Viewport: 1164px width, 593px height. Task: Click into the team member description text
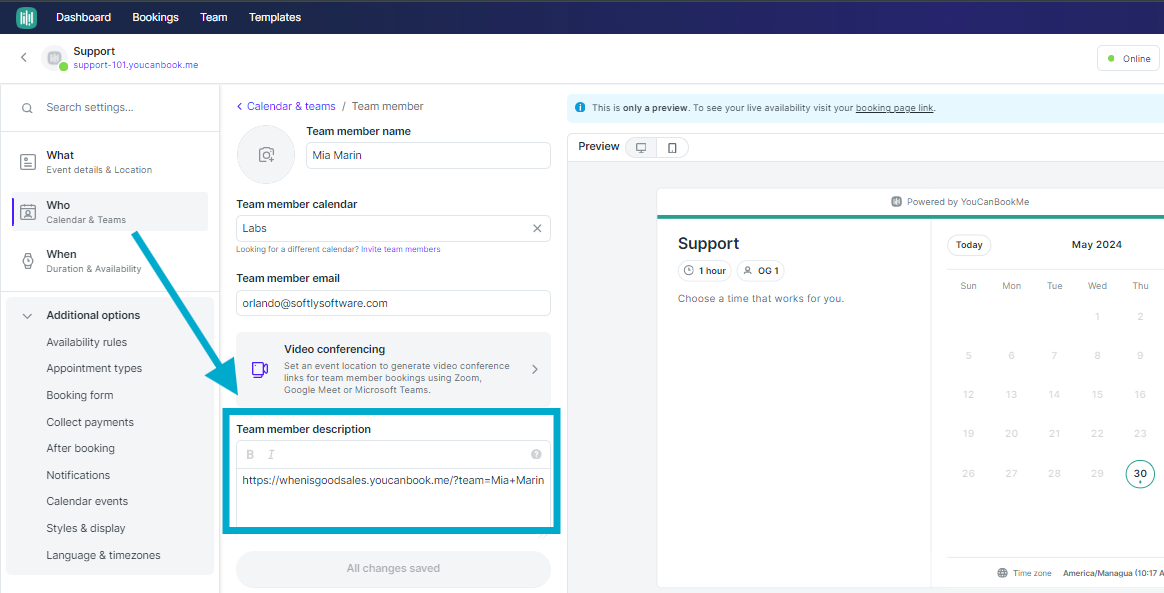[x=393, y=480]
